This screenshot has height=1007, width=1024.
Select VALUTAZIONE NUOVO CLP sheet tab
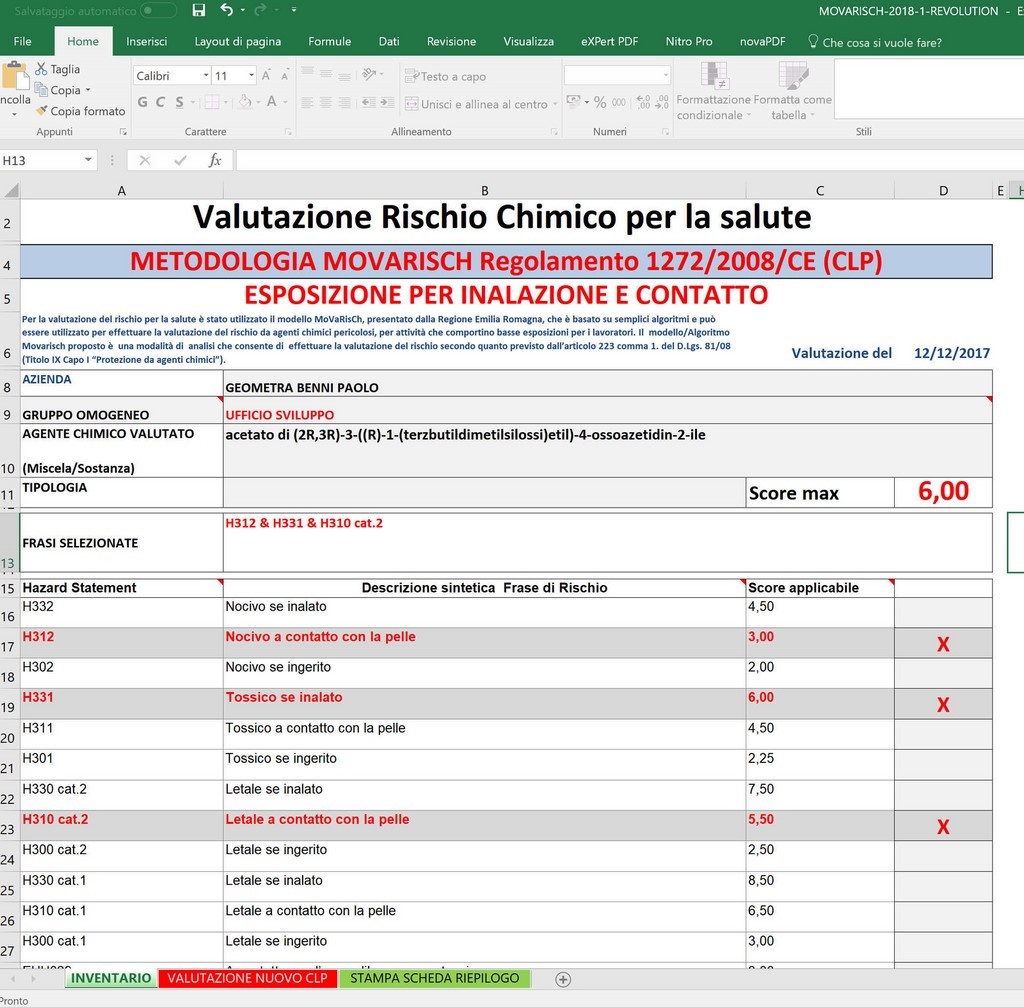(248, 978)
